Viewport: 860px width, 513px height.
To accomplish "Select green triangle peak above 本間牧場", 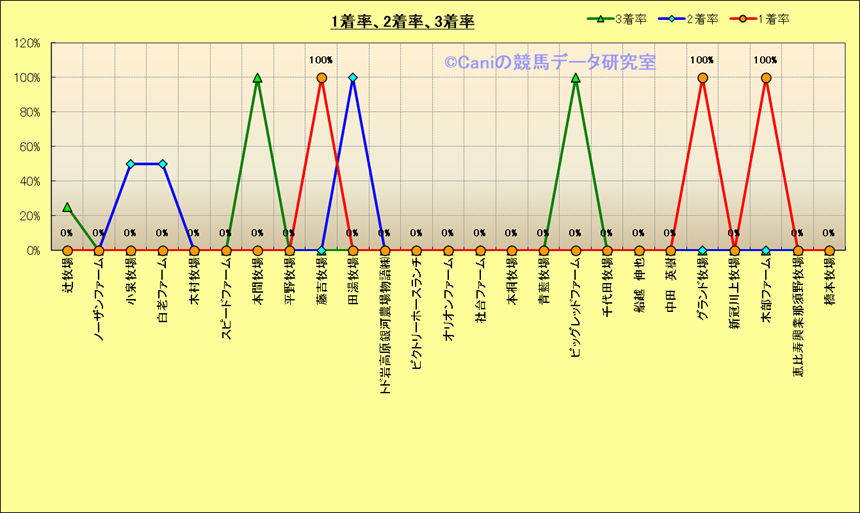I will click(x=258, y=78).
